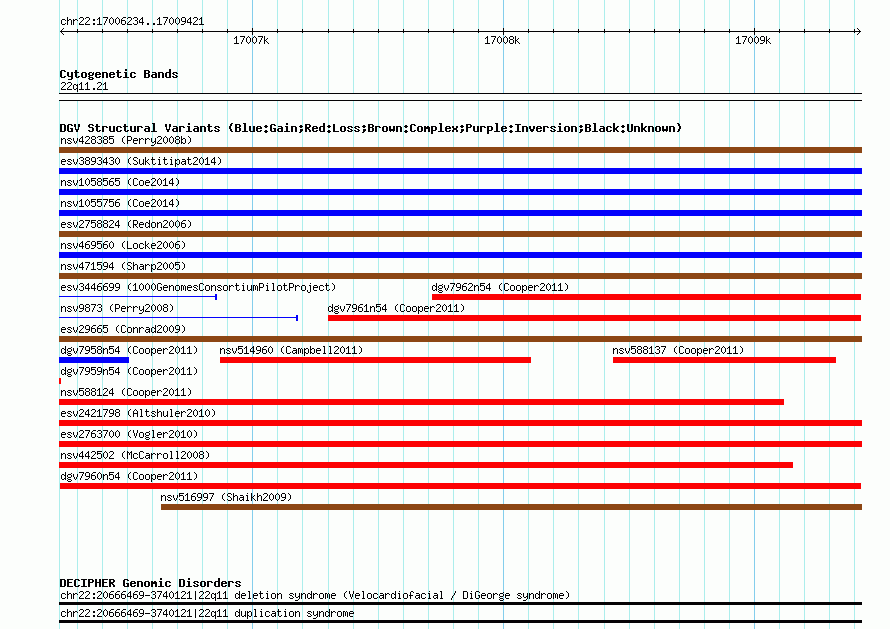This screenshot has width=890, height=629.
Task: Click the red nsv588137 loss bar
Action: click(724, 360)
